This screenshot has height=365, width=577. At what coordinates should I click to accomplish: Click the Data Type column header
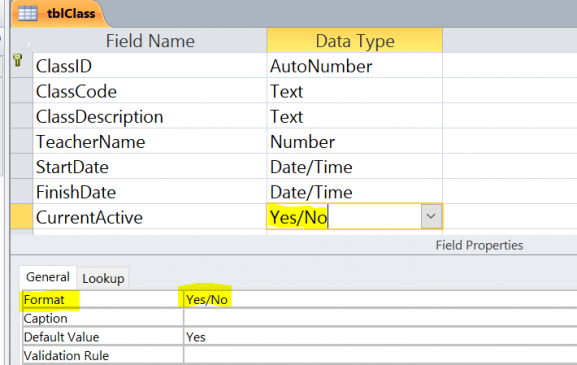tap(354, 40)
